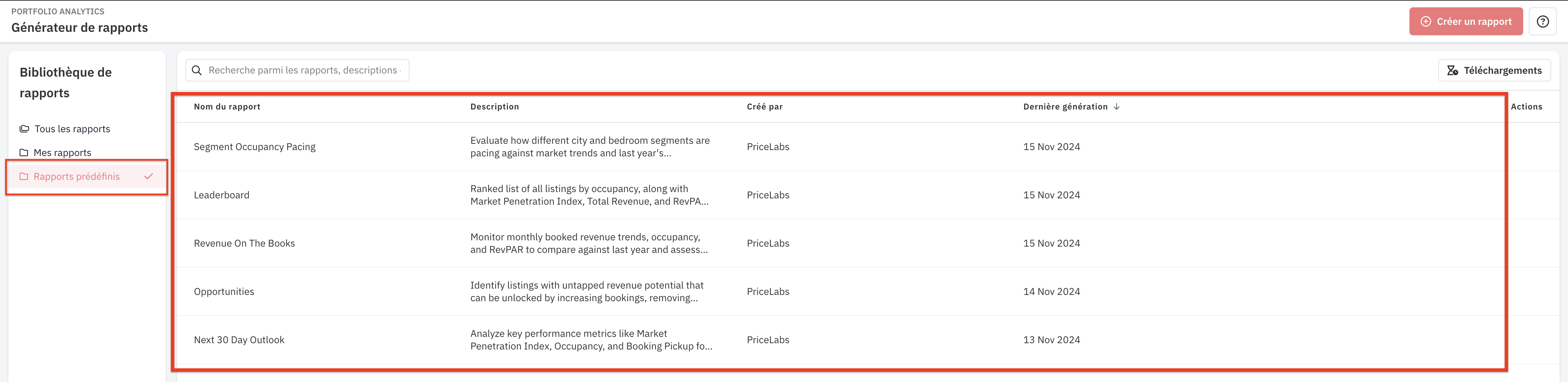The width and height of the screenshot is (1568, 382).
Task: Click the 14 Nov 2024 date
Action: 1051,291
